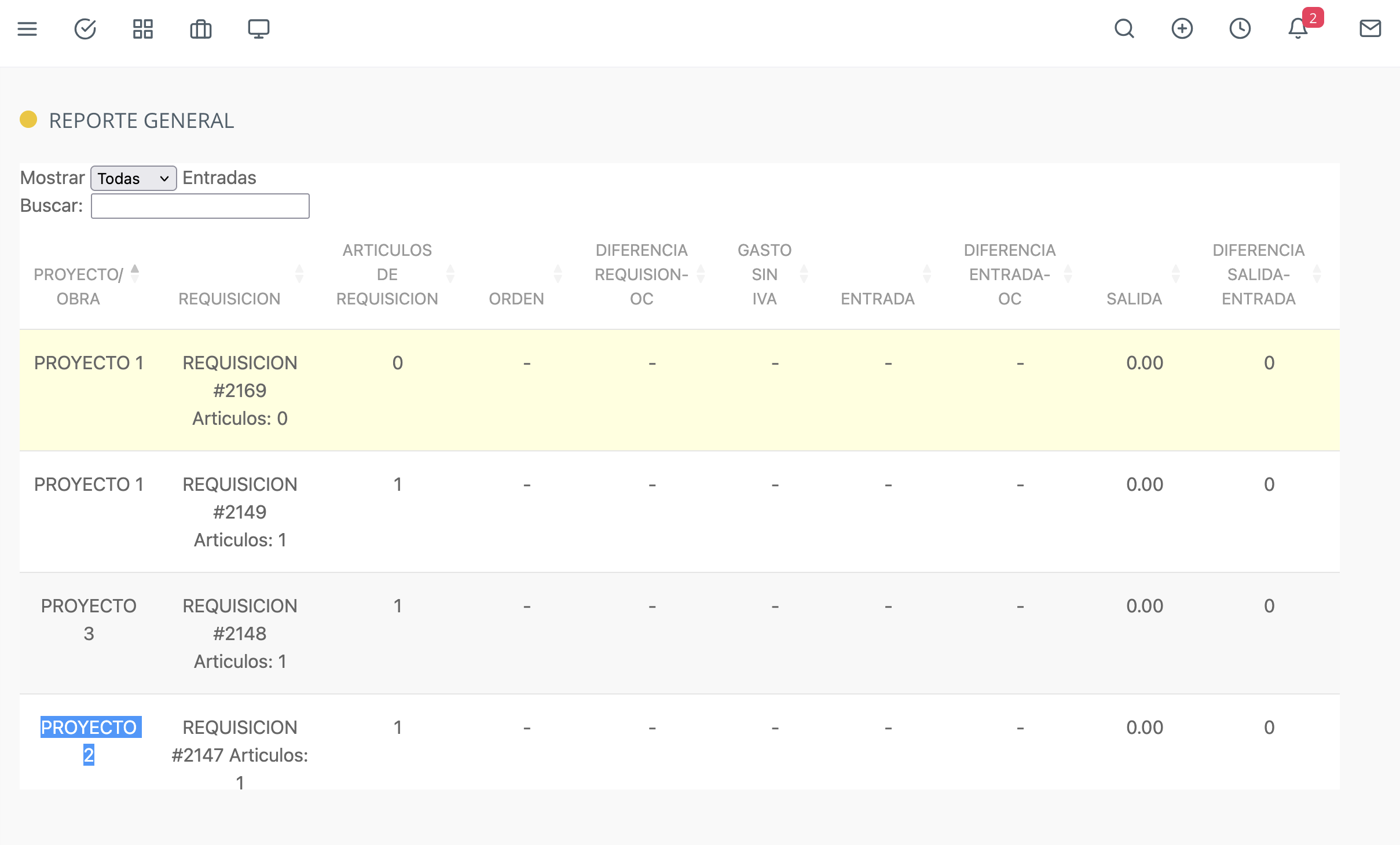This screenshot has width=1400, height=845.
Task: Open search with magnifier icon
Action: point(1124,29)
